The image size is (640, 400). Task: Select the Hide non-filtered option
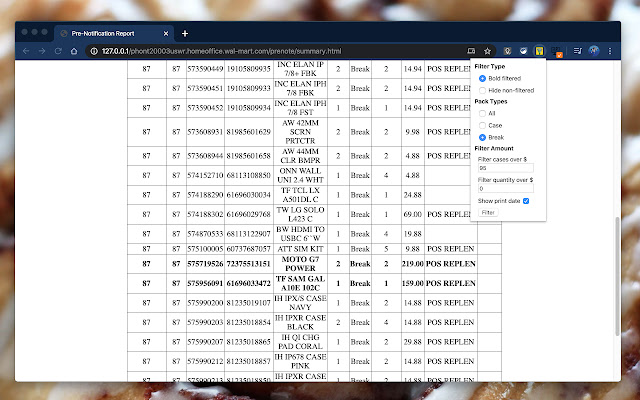[482, 90]
